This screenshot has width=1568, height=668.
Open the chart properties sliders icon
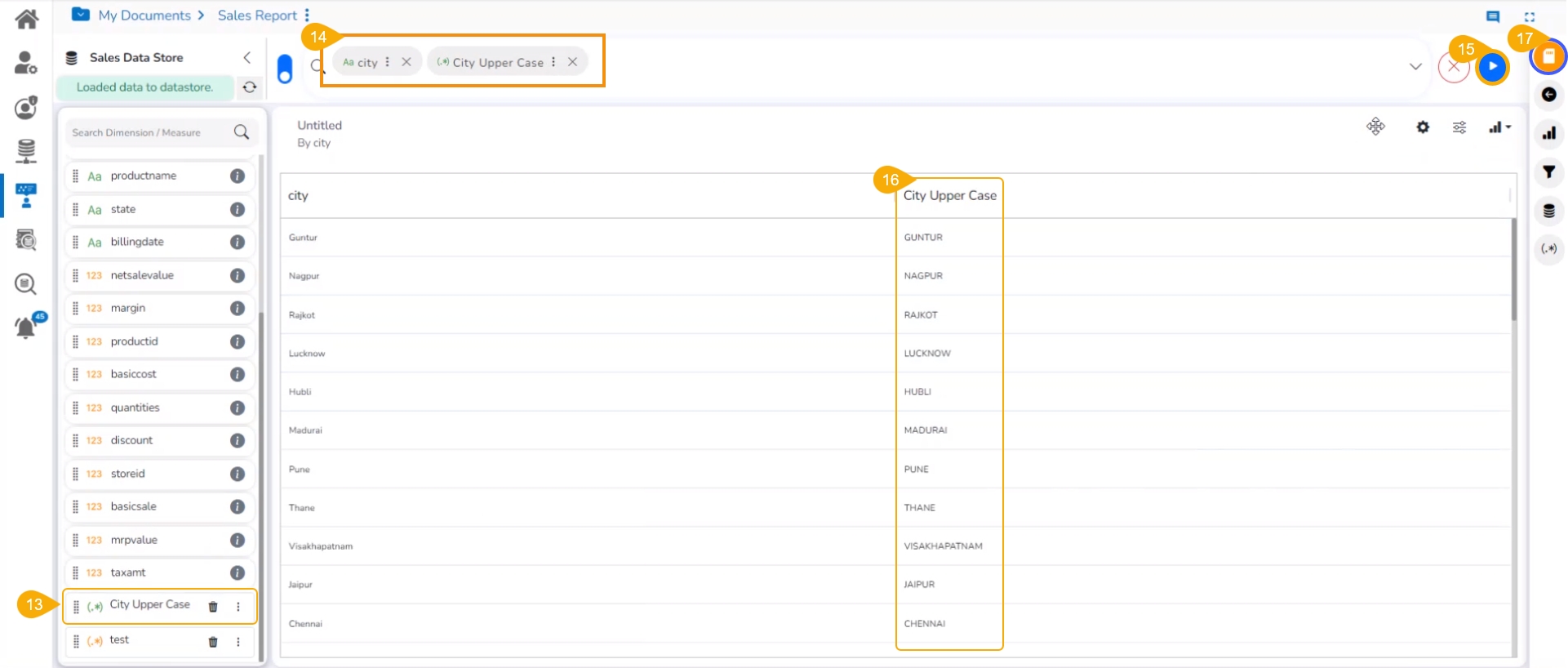1459,127
